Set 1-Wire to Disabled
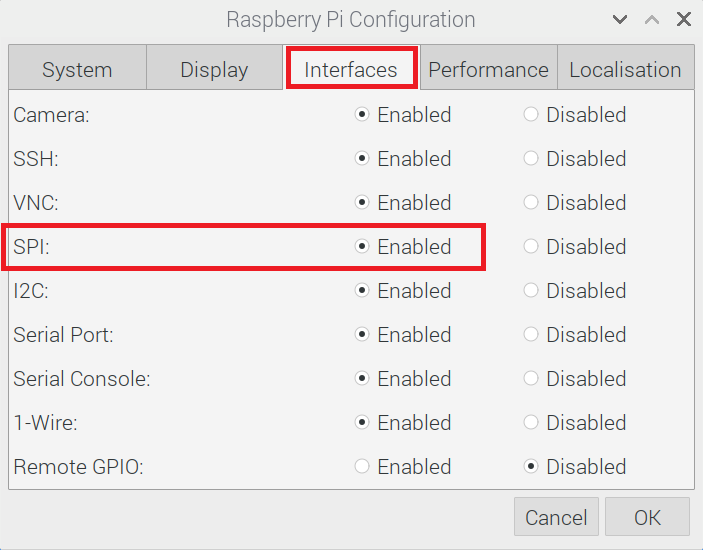703x550 pixels. [x=531, y=422]
